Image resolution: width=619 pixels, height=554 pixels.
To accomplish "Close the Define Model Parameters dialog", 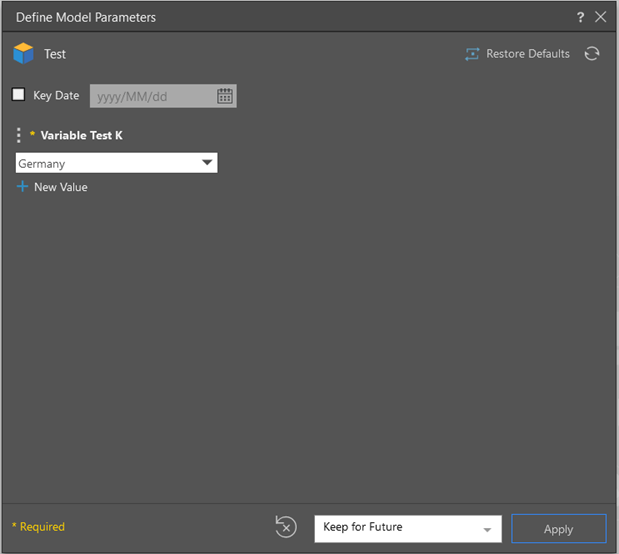I will (600, 17).
